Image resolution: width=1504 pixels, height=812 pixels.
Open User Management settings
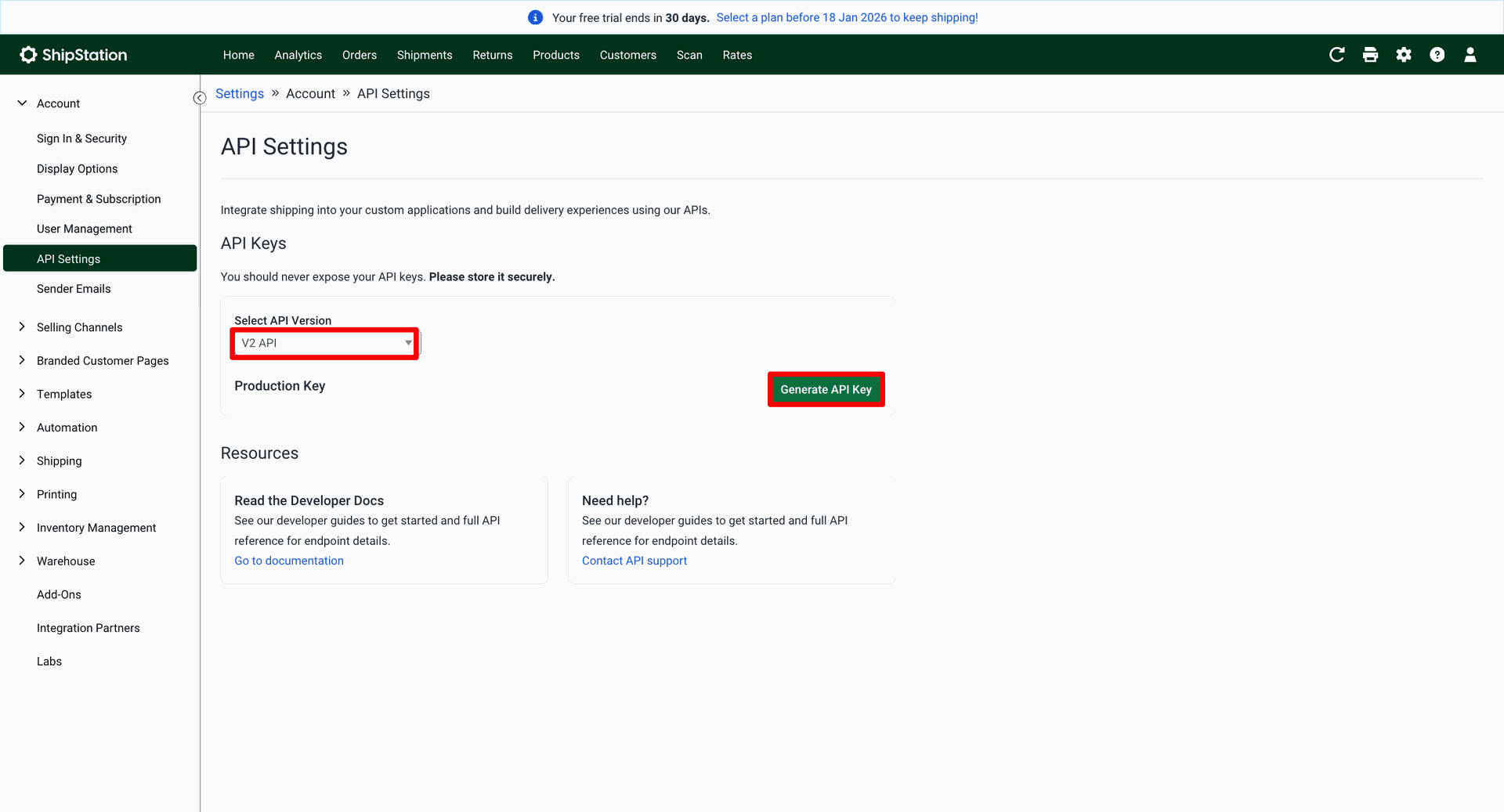point(85,229)
